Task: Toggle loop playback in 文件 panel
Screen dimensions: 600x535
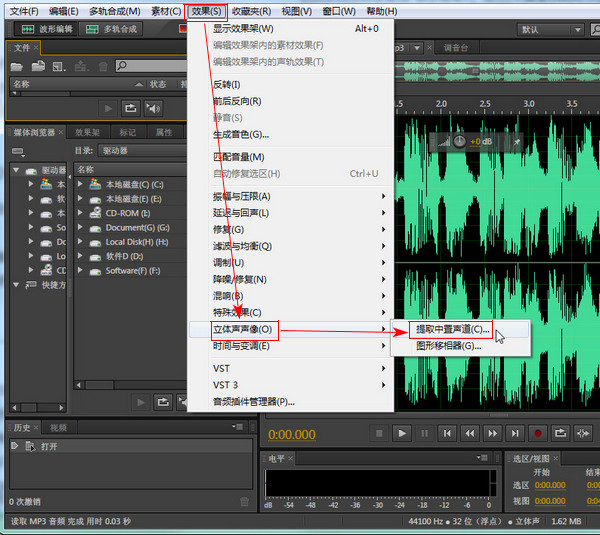Action: (130, 109)
